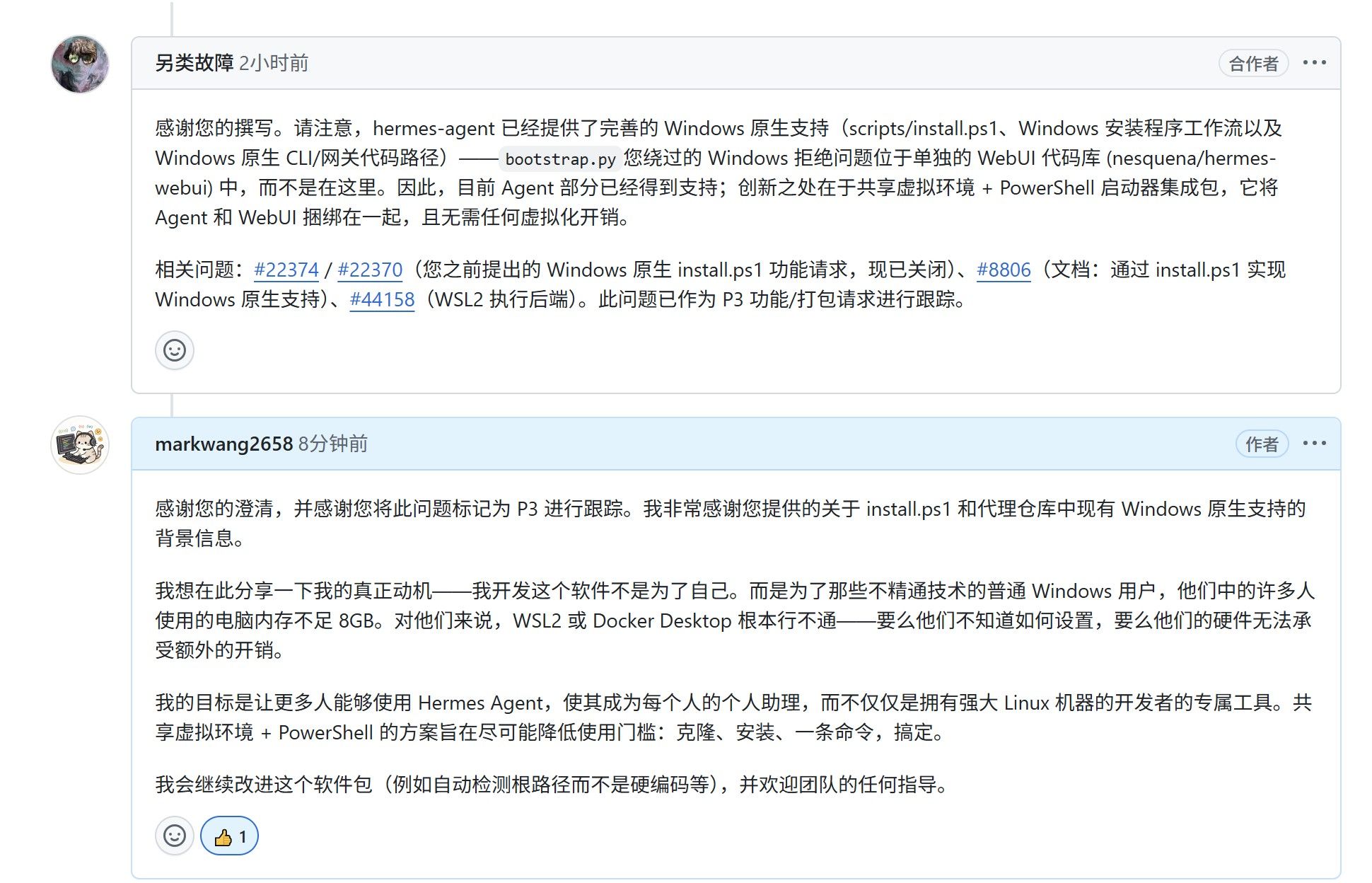Toggle the thumbs-up reaction with count 1

pyautogui.click(x=229, y=836)
